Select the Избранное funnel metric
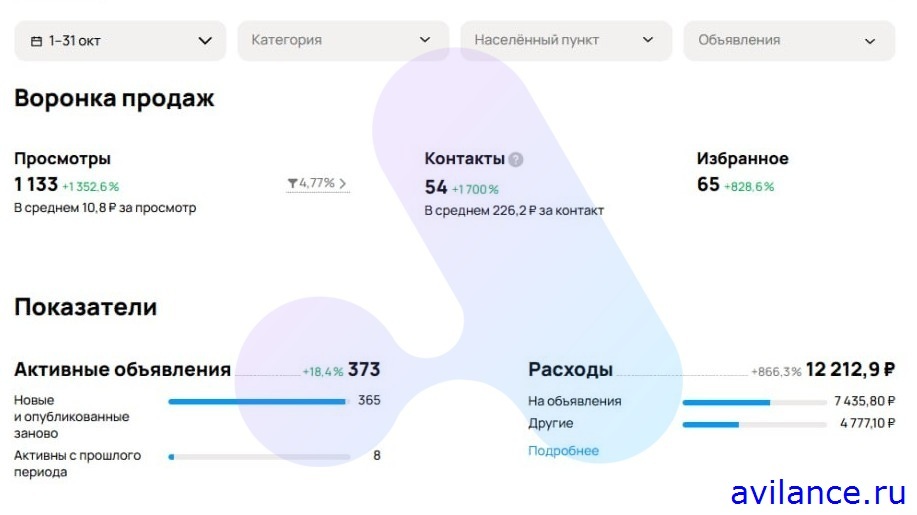The height and width of the screenshot is (515, 917). click(x=742, y=159)
